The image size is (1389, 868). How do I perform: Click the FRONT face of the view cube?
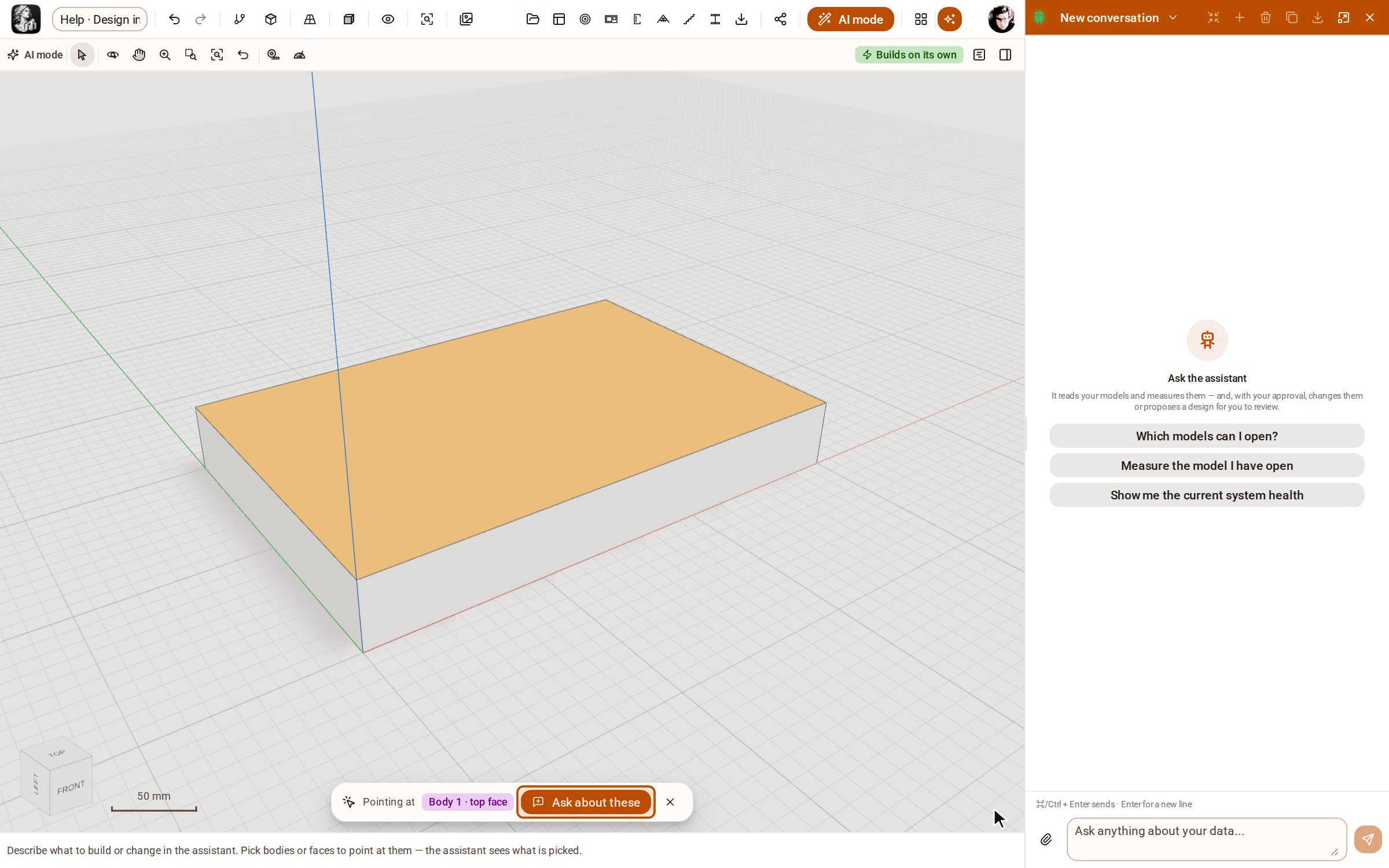tap(71, 788)
